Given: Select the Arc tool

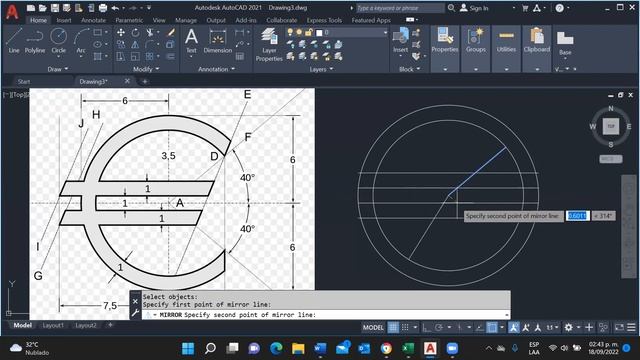Looking at the screenshot, I should point(81,40).
